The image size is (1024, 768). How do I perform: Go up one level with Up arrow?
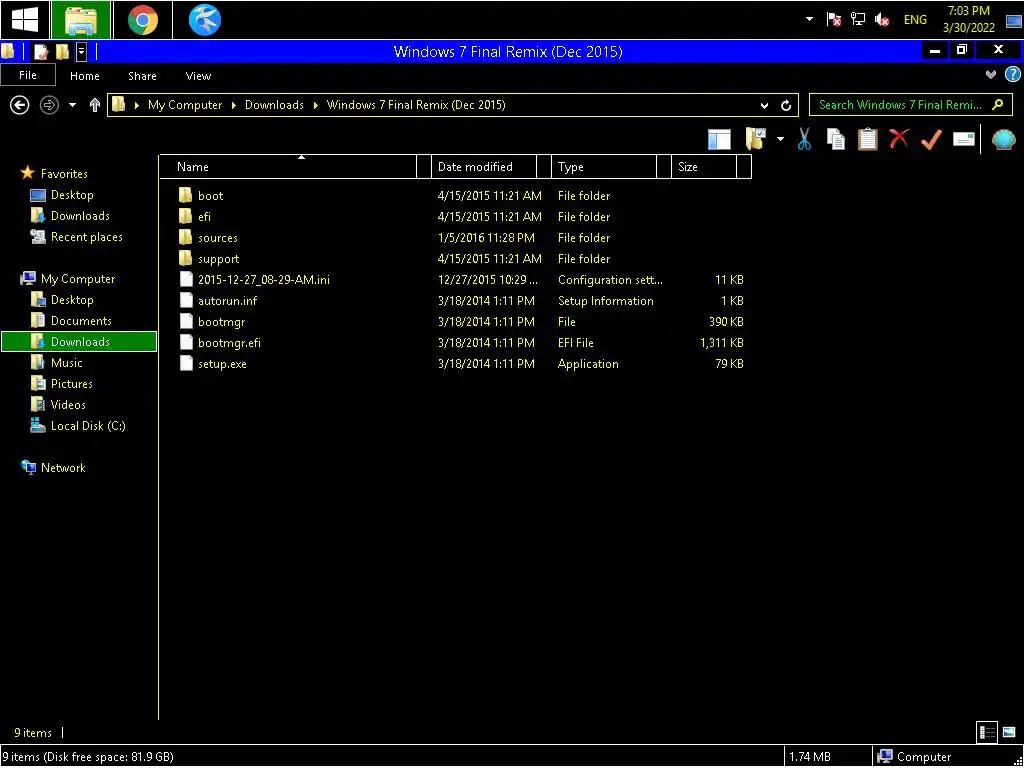pyautogui.click(x=95, y=104)
